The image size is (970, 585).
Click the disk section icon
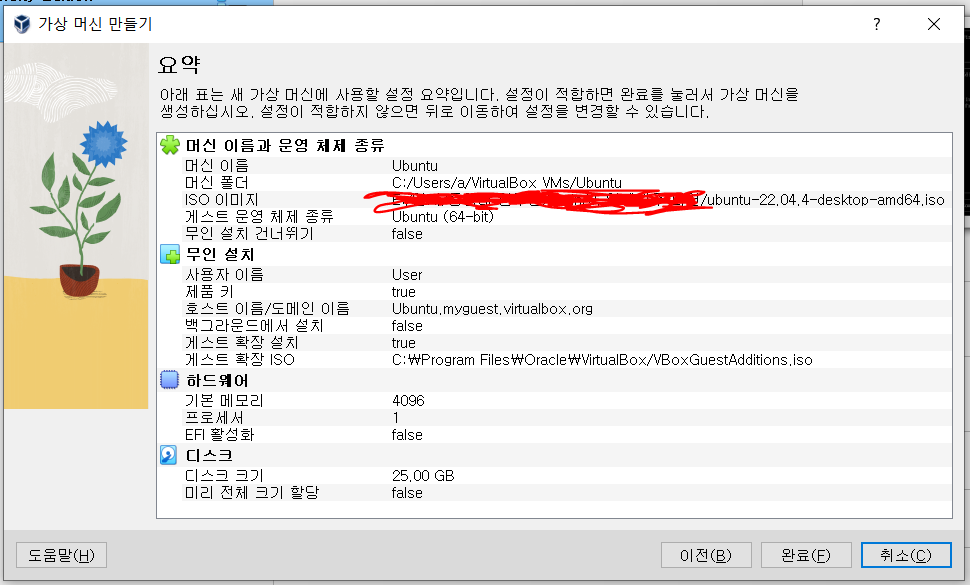pyautogui.click(x=168, y=455)
